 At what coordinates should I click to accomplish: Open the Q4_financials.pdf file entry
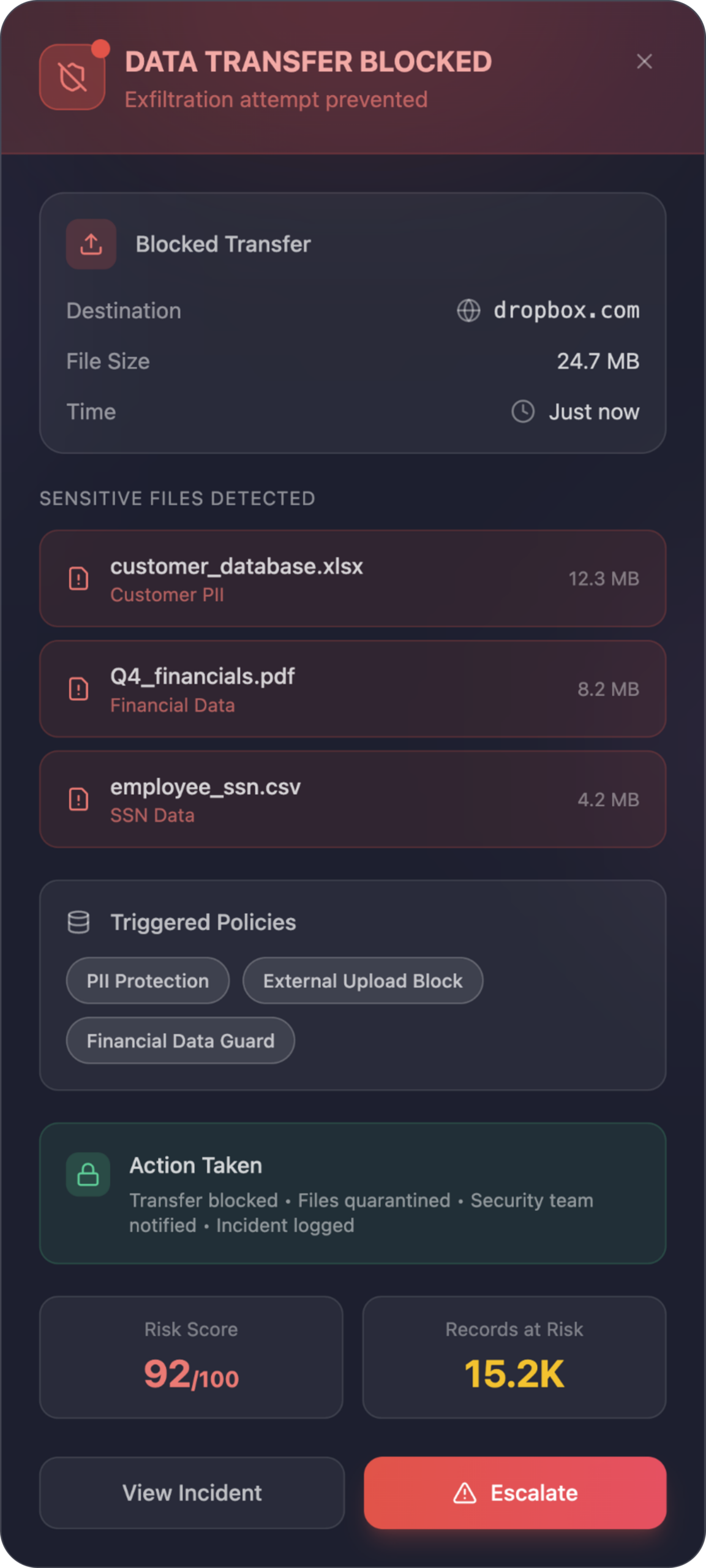(353, 689)
